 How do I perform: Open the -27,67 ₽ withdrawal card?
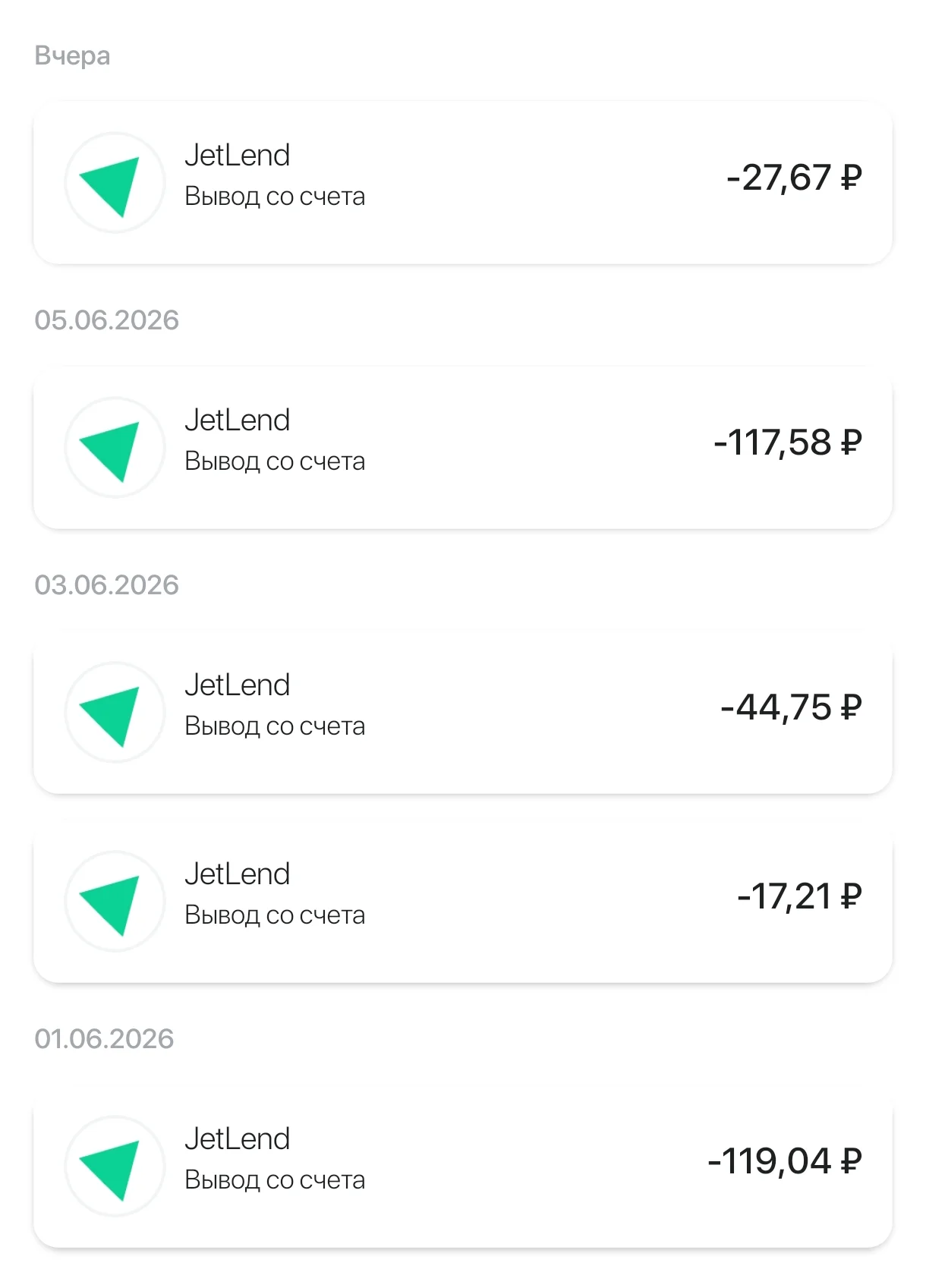[463, 183]
